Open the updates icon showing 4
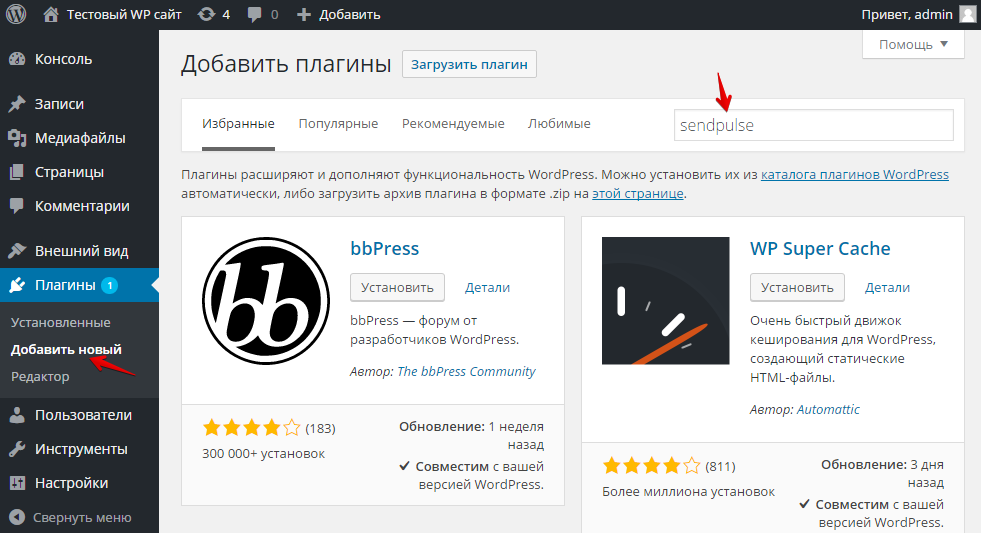The height and width of the screenshot is (533, 981). pos(206,14)
